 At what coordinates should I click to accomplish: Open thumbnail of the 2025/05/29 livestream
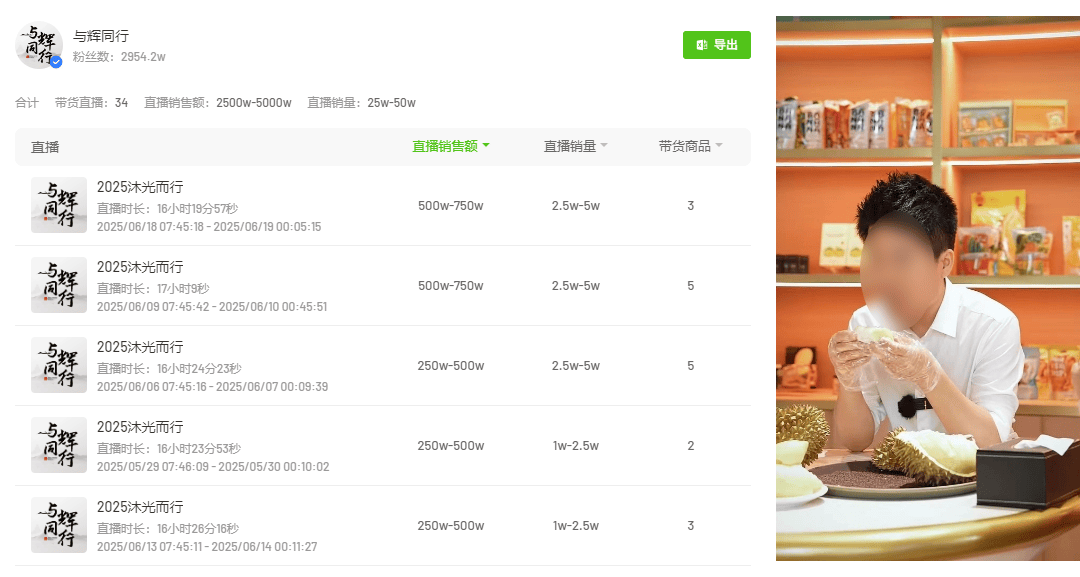[x=59, y=445]
